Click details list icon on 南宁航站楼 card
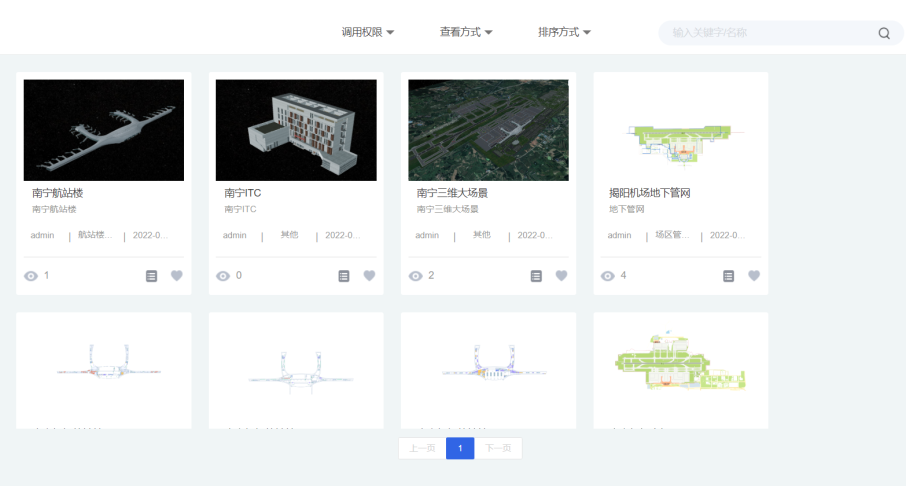 (152, 276)
